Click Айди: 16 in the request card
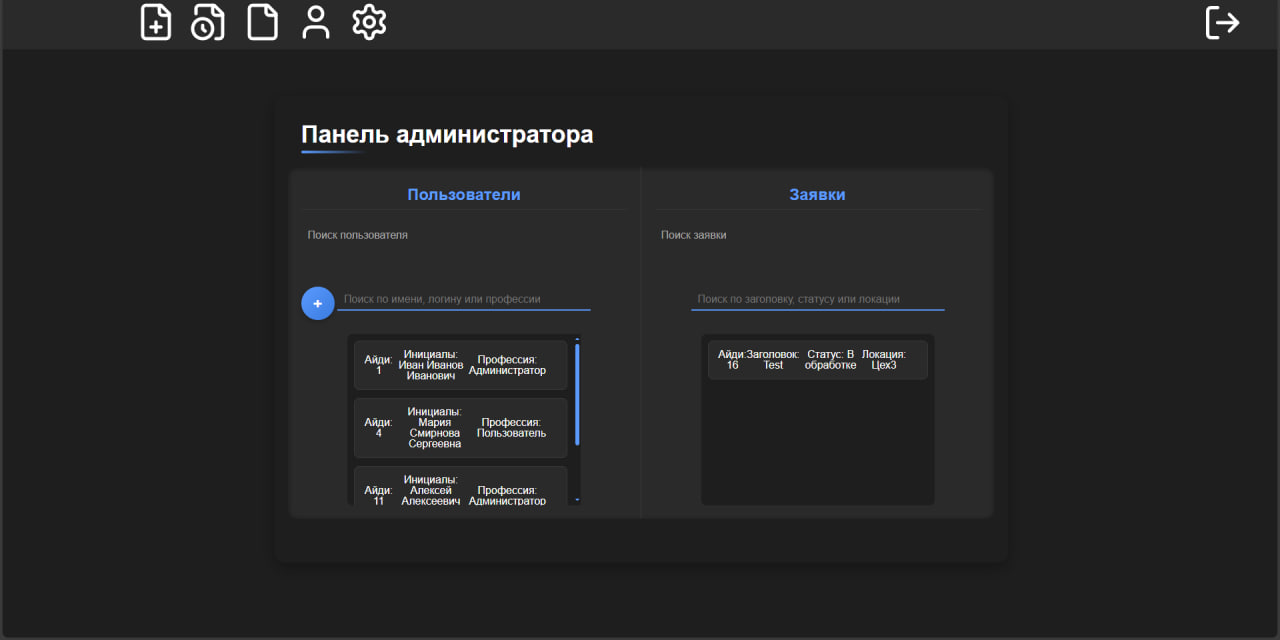The image size is (1280, 640). point(732,360)
